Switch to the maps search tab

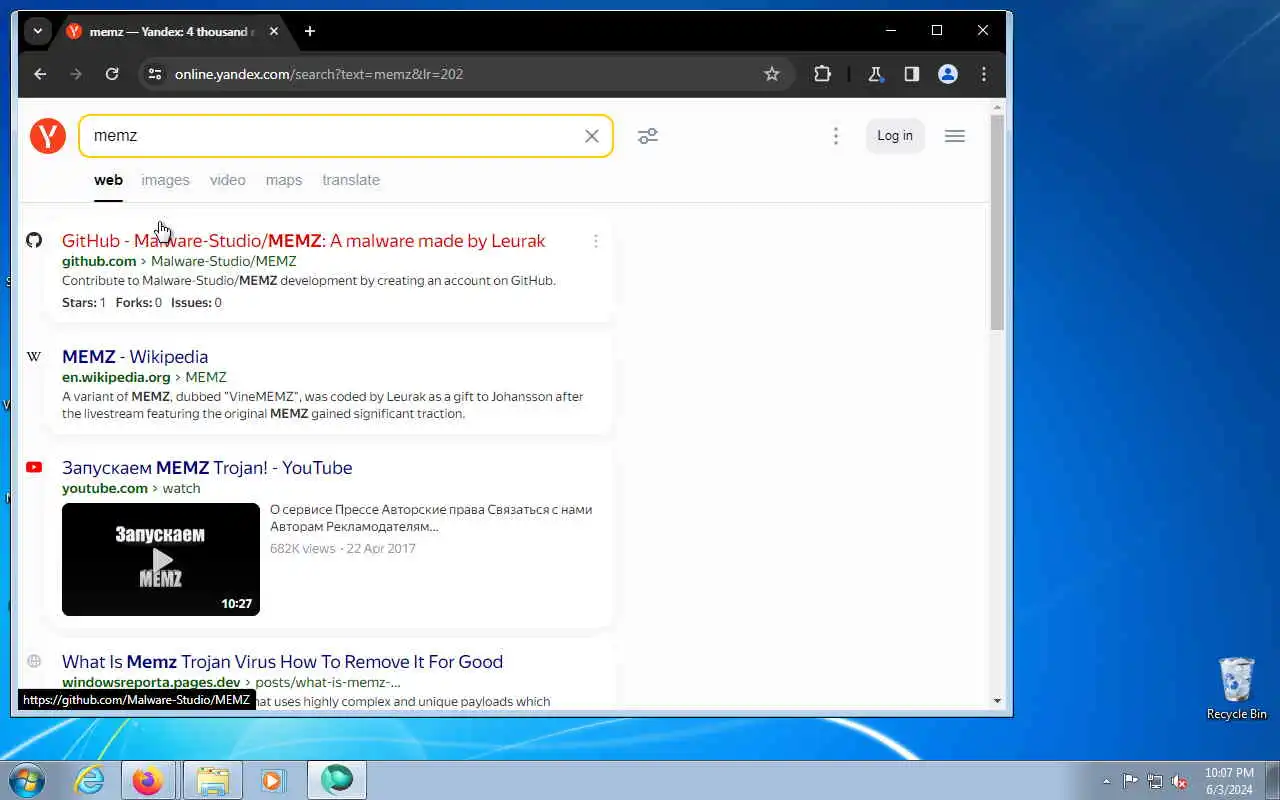point(284,180)
